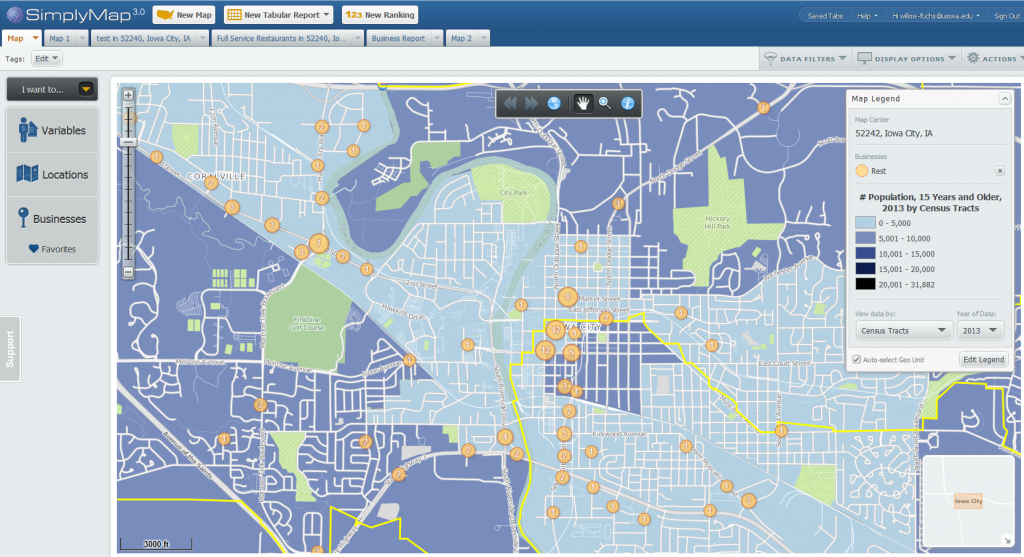Screen dimensions: 1024x557
Task: Open the user account menu
Action: click(935, 16)
